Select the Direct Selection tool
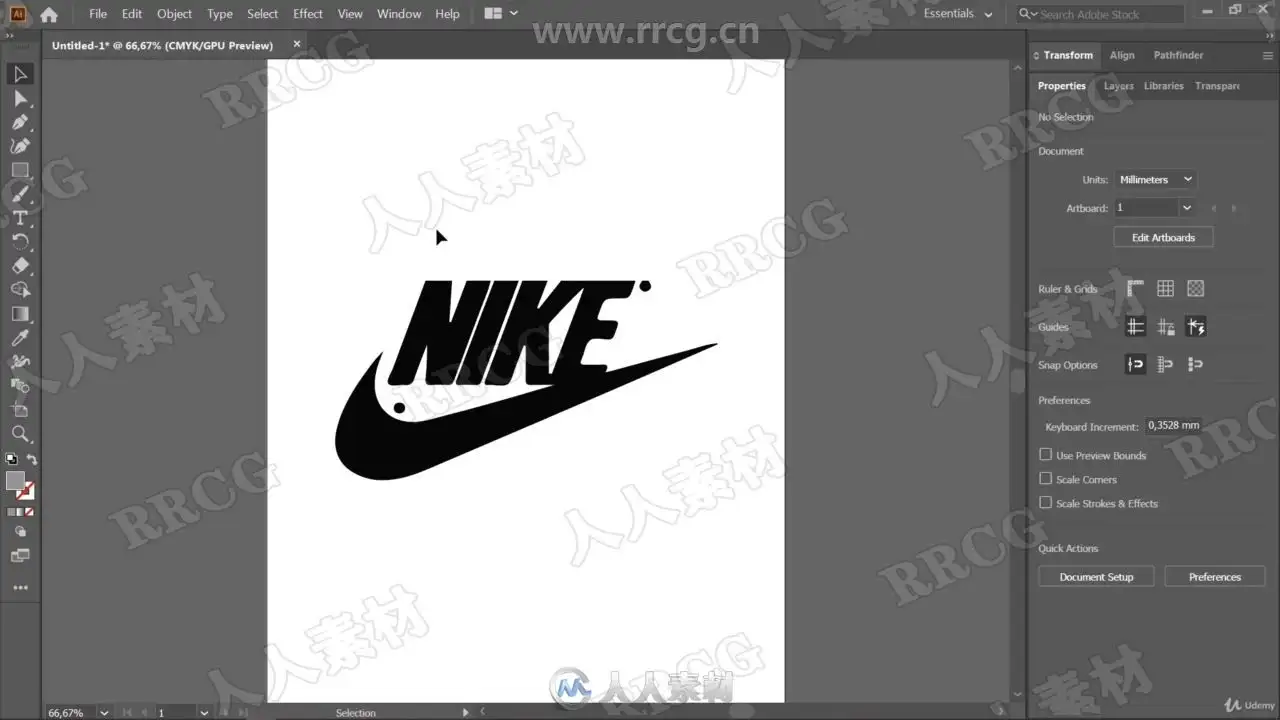The width and height of the screenshot is (1280, 720). pos(20,98)
